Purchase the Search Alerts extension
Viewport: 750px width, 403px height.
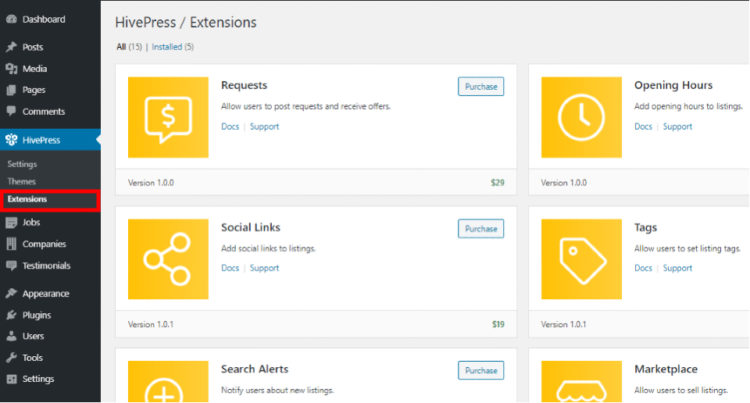click(481, 371)
